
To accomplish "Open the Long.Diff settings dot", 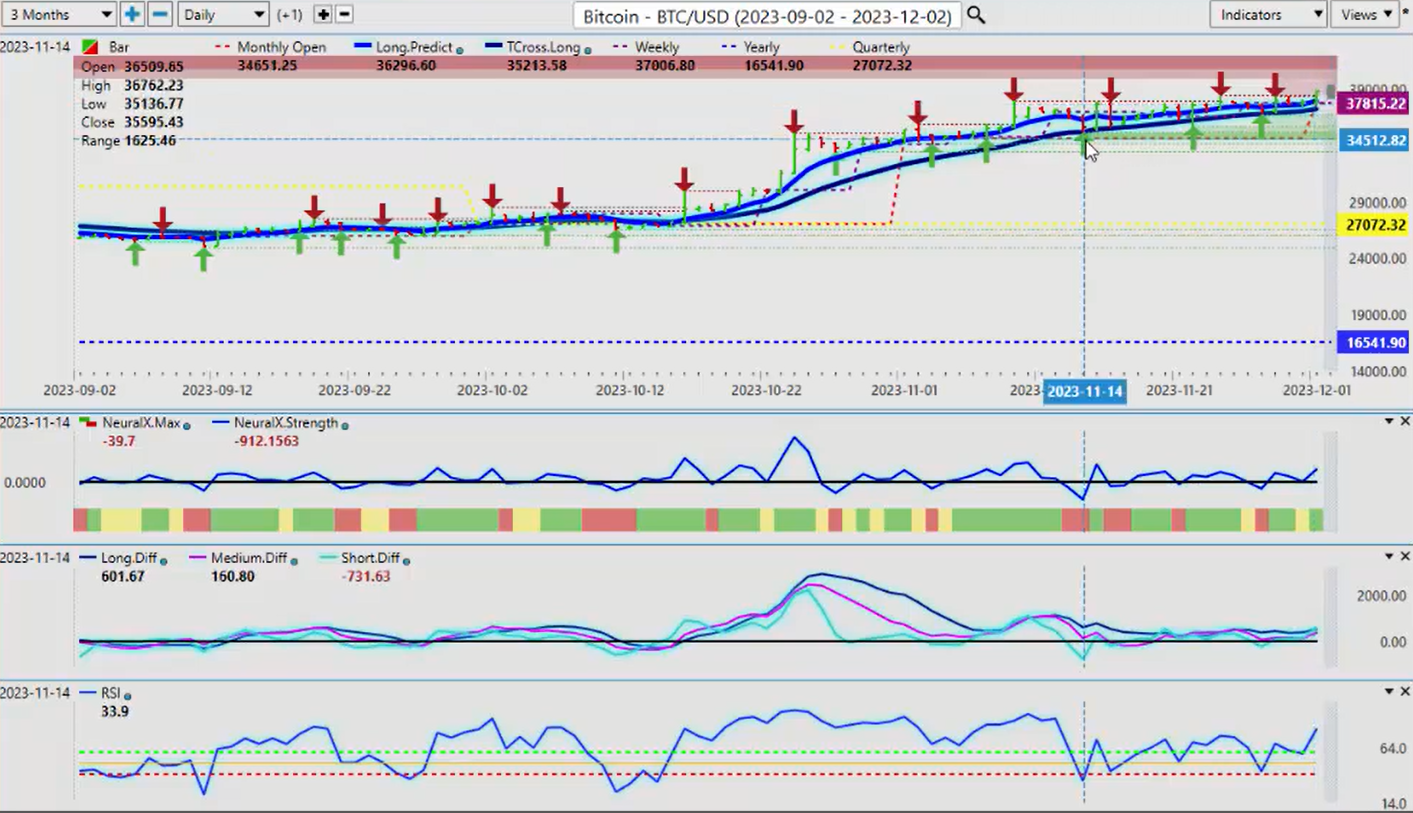I will click(x=164, y=561).
